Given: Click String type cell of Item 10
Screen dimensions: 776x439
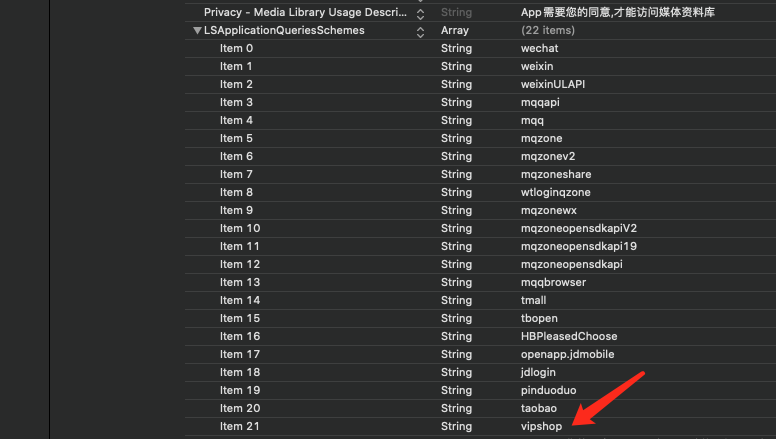Looking at the screenshot, I should click(456, 229).
